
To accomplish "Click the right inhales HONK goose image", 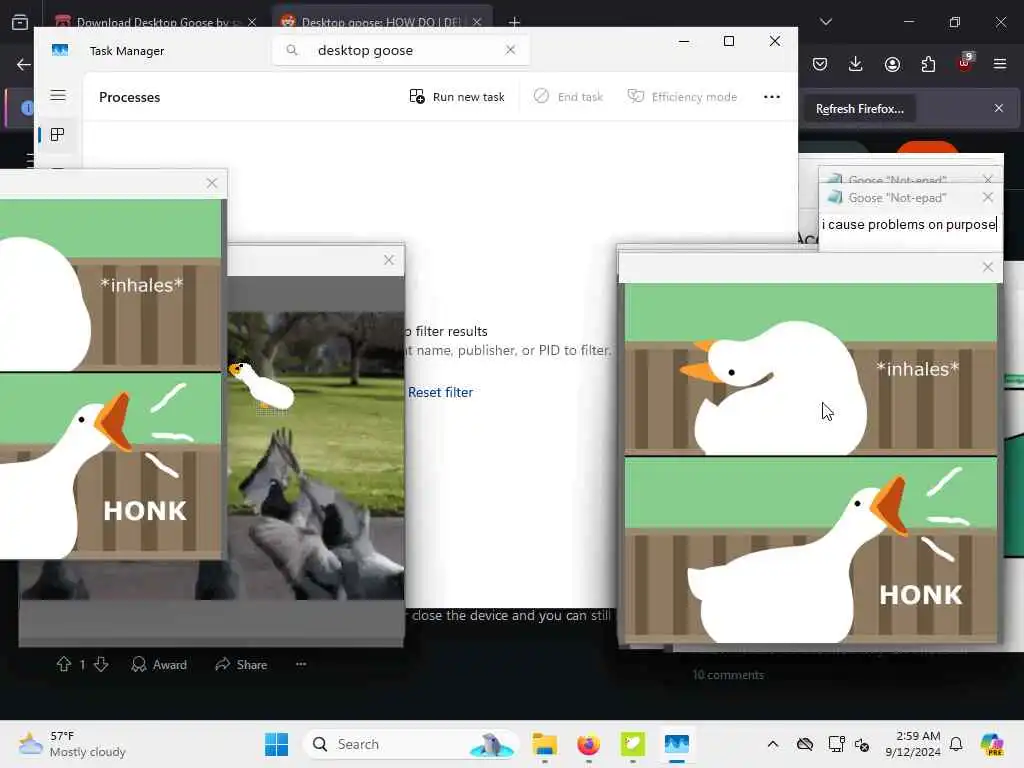I will 810,463.
